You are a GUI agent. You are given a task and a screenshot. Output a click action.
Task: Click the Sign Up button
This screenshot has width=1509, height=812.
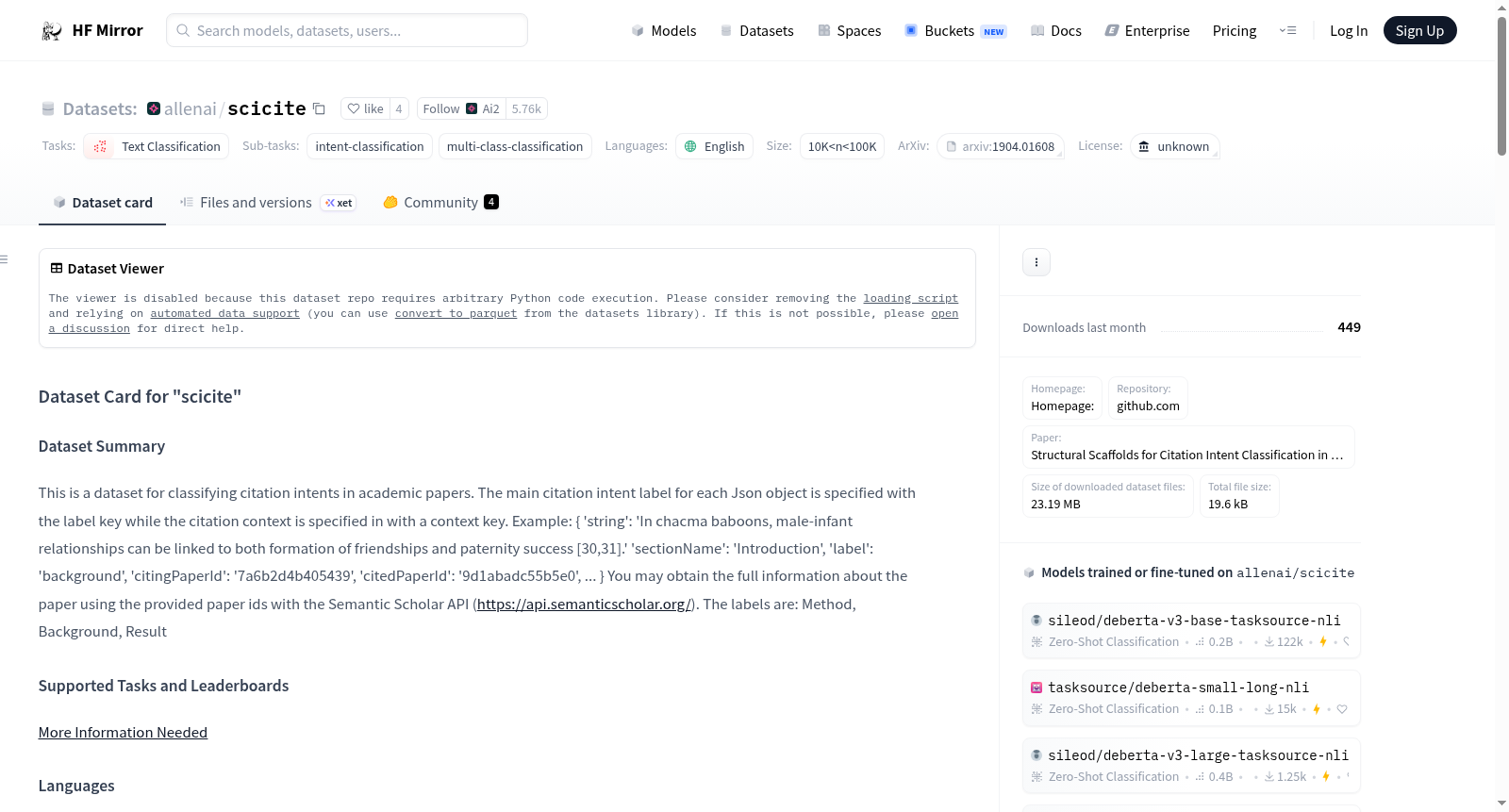(1419, 30)
